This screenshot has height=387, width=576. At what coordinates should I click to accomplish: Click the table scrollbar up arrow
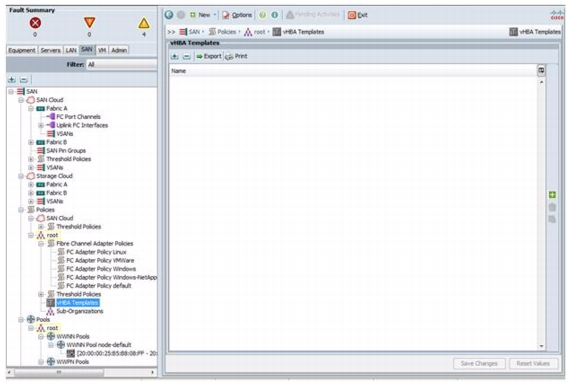coord(541,82)
